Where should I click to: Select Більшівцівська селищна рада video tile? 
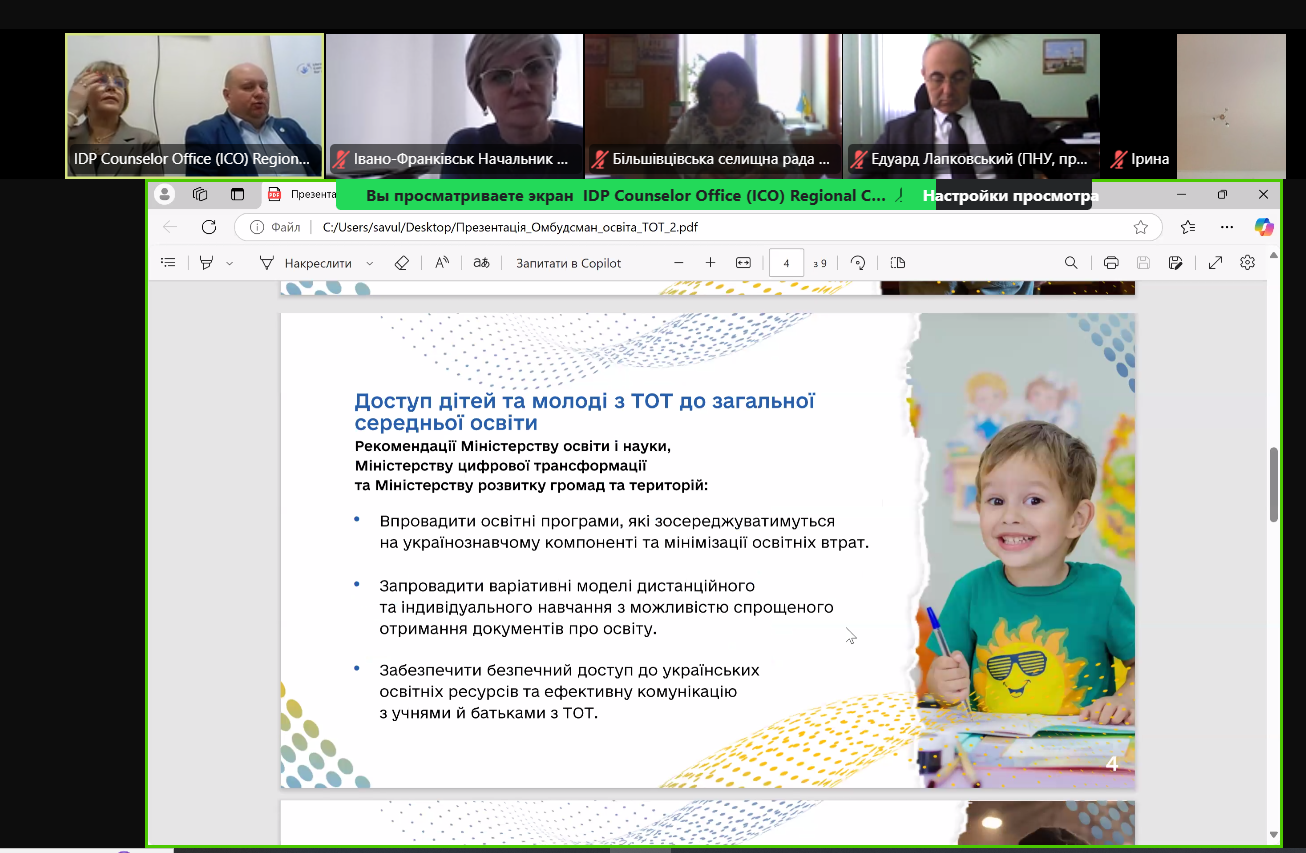[713, 106]
